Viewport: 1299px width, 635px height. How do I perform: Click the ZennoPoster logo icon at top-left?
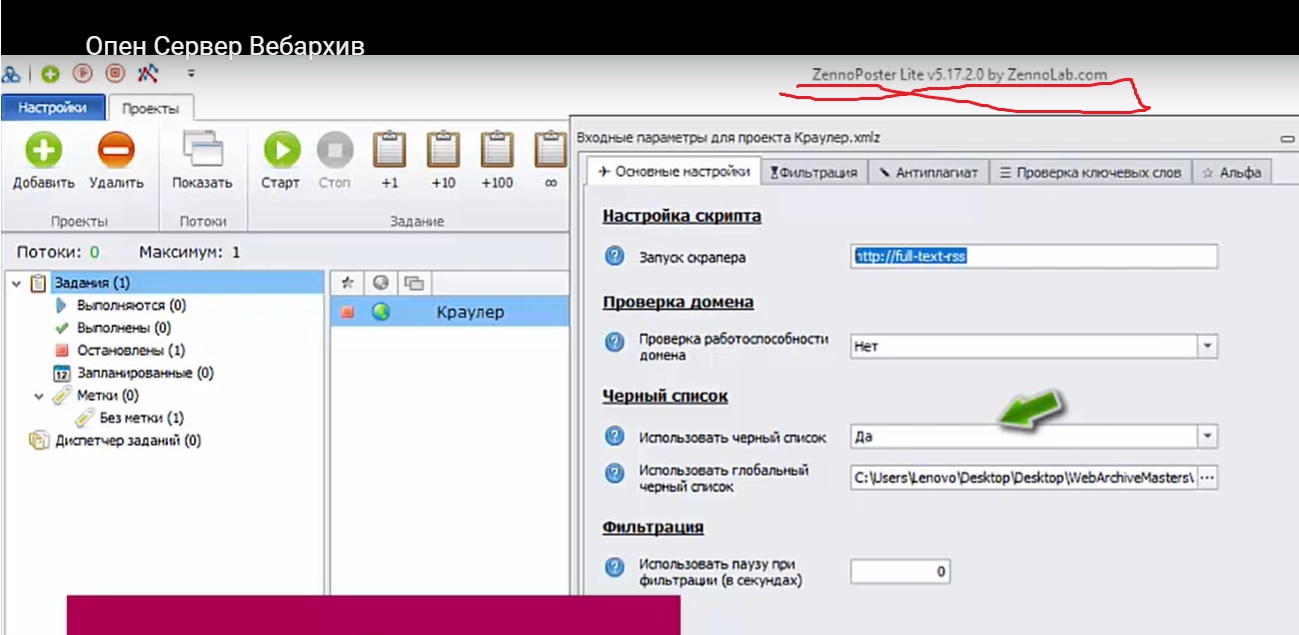(x=11, y=74)
